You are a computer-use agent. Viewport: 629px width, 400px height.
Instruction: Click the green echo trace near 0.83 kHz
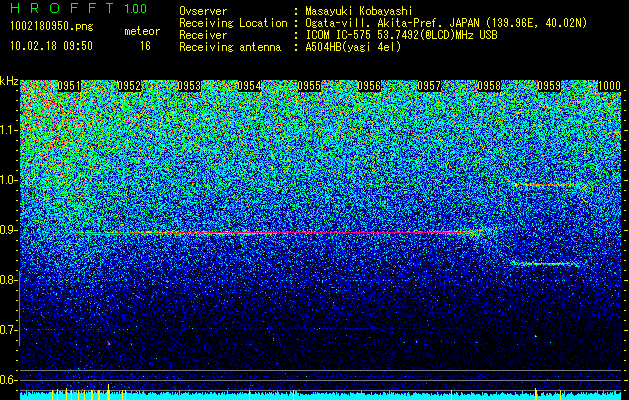pos(546,264)
